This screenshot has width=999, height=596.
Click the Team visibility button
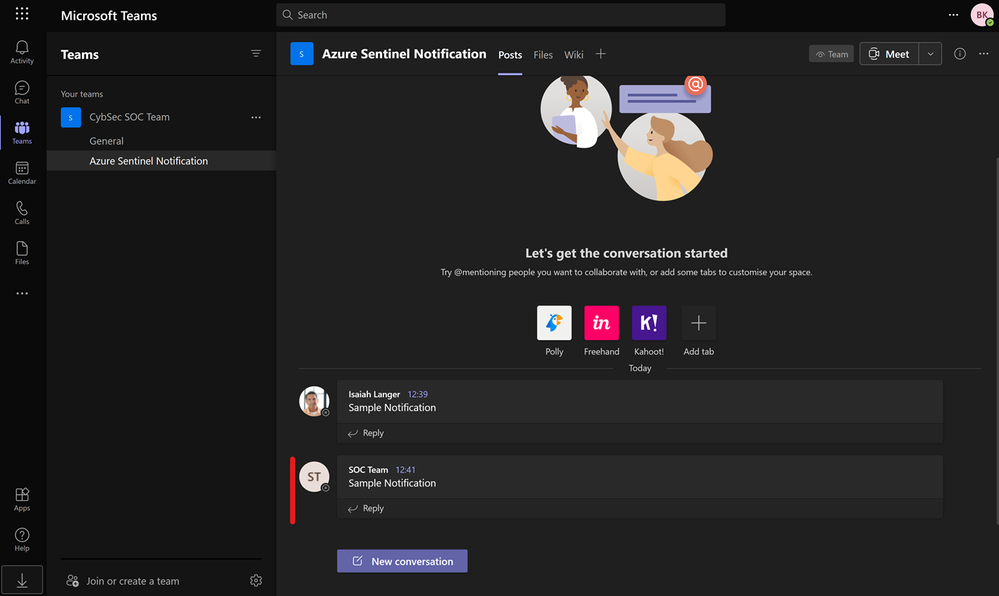831,54
